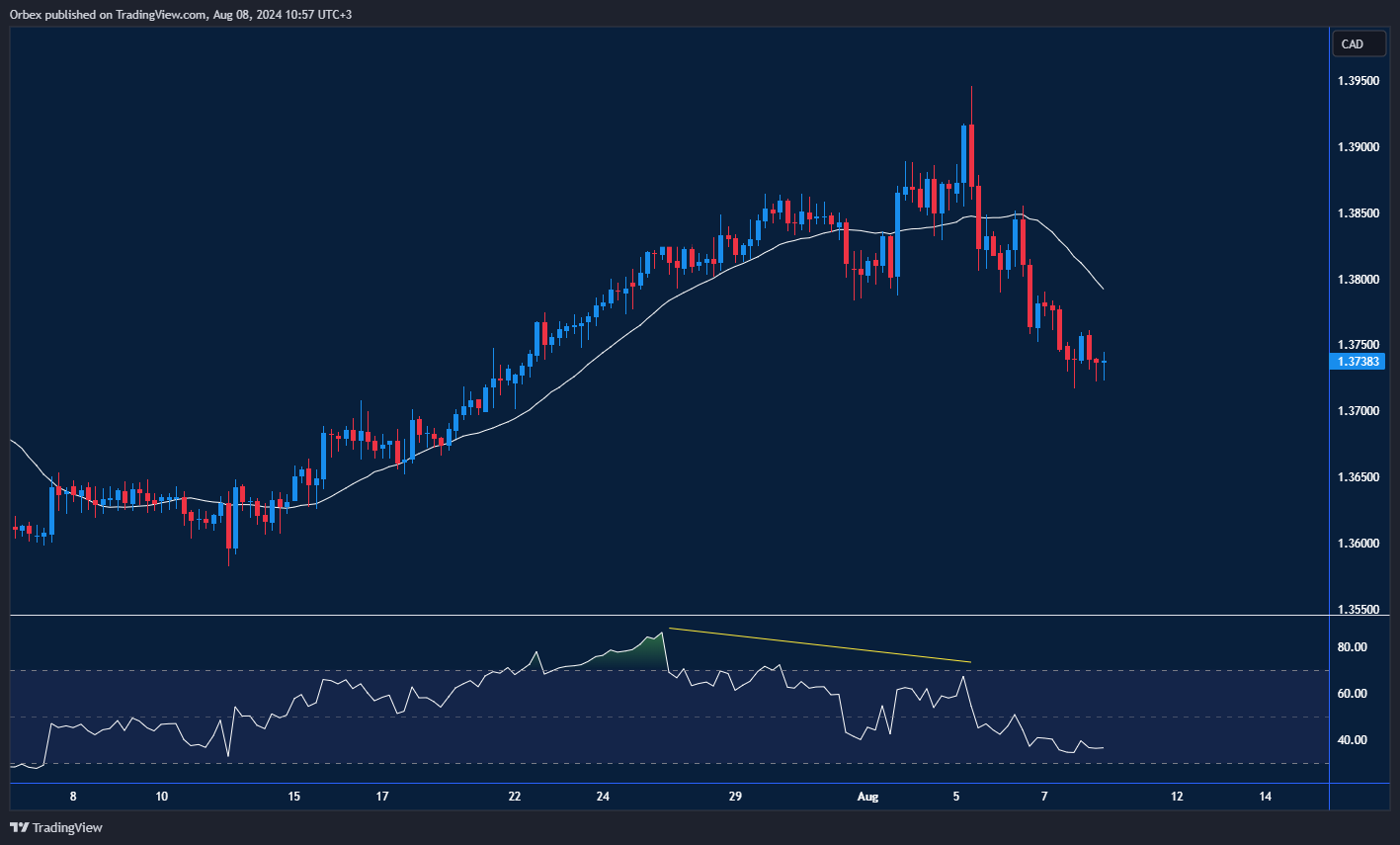Select the 29 date on time axis

coord(734,796)
